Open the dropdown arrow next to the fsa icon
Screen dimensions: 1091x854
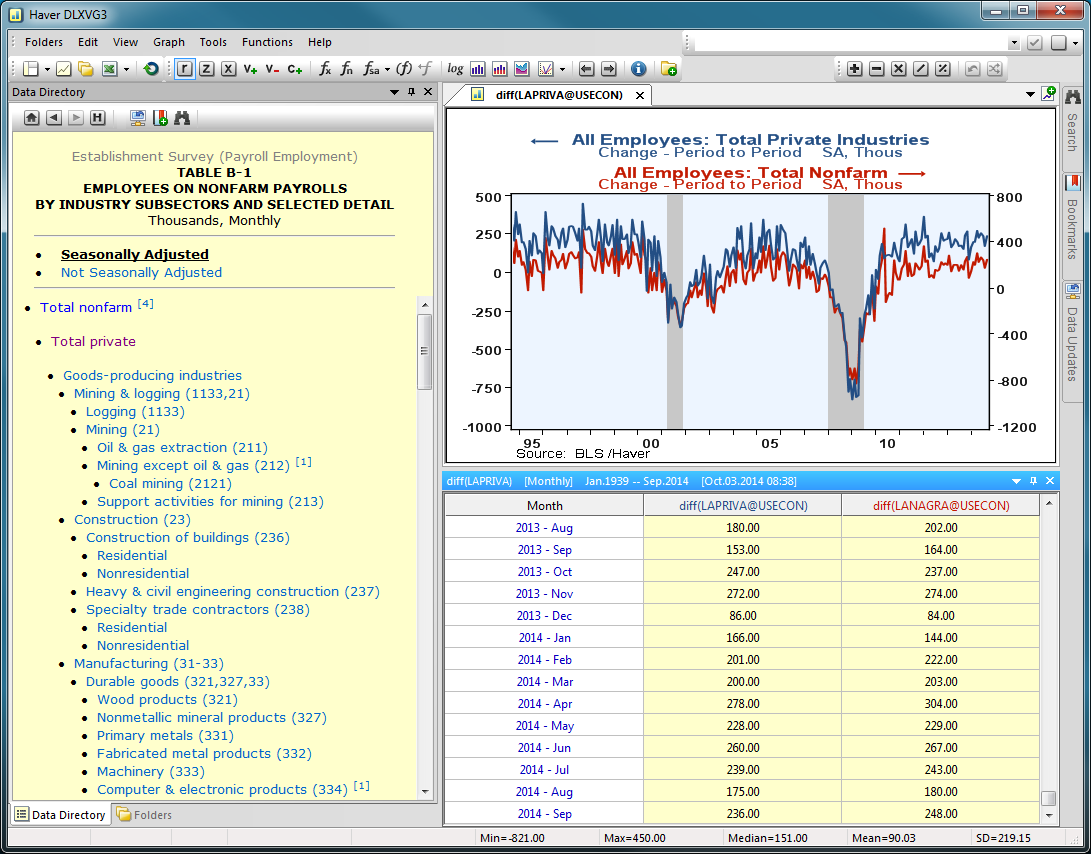[x=387, y=70]
